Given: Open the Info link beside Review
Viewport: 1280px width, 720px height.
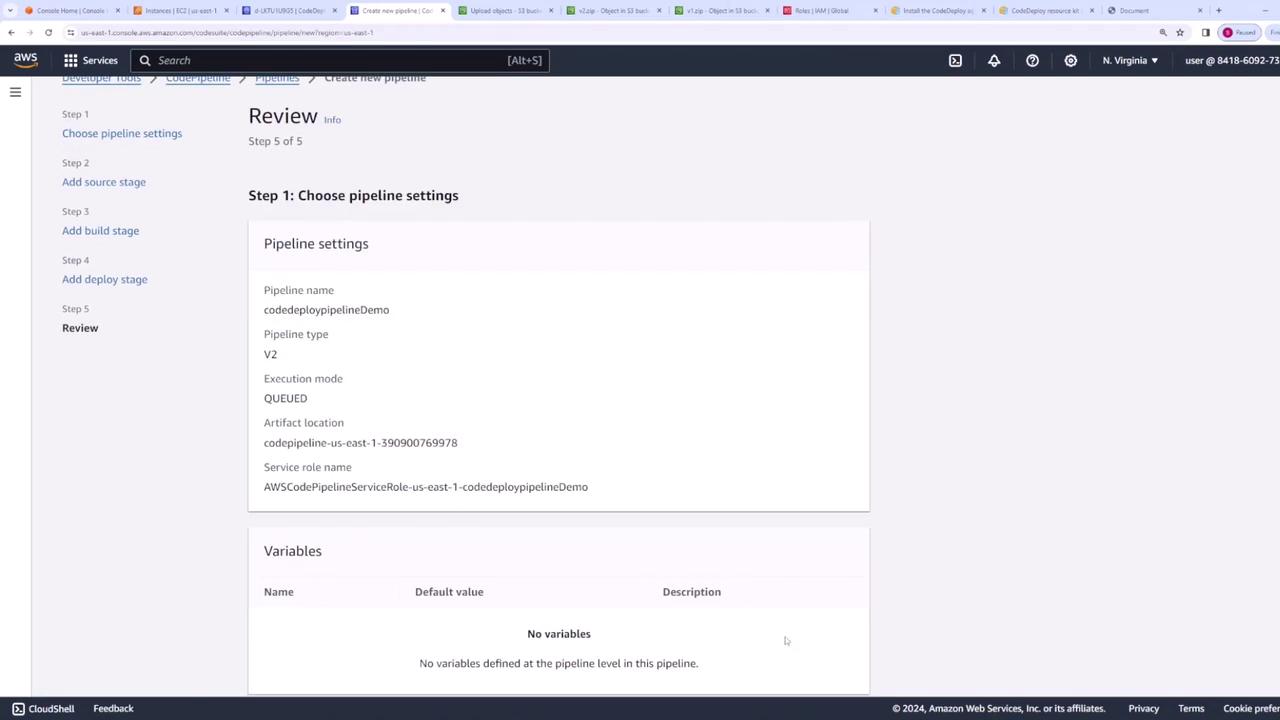Looking at the screenshot, I should (x=332, y=120).
